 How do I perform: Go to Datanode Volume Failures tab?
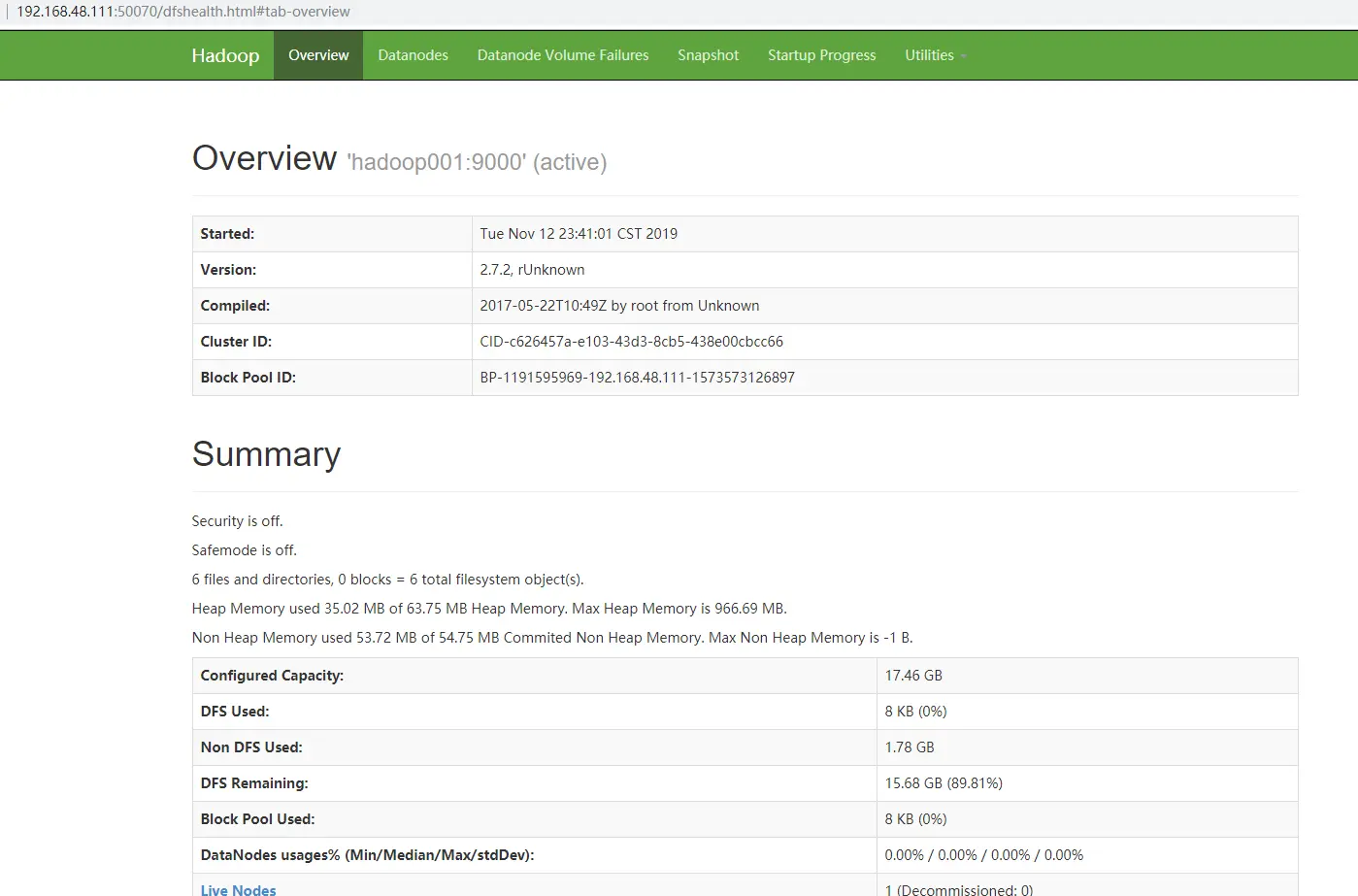tap(563, 55)
